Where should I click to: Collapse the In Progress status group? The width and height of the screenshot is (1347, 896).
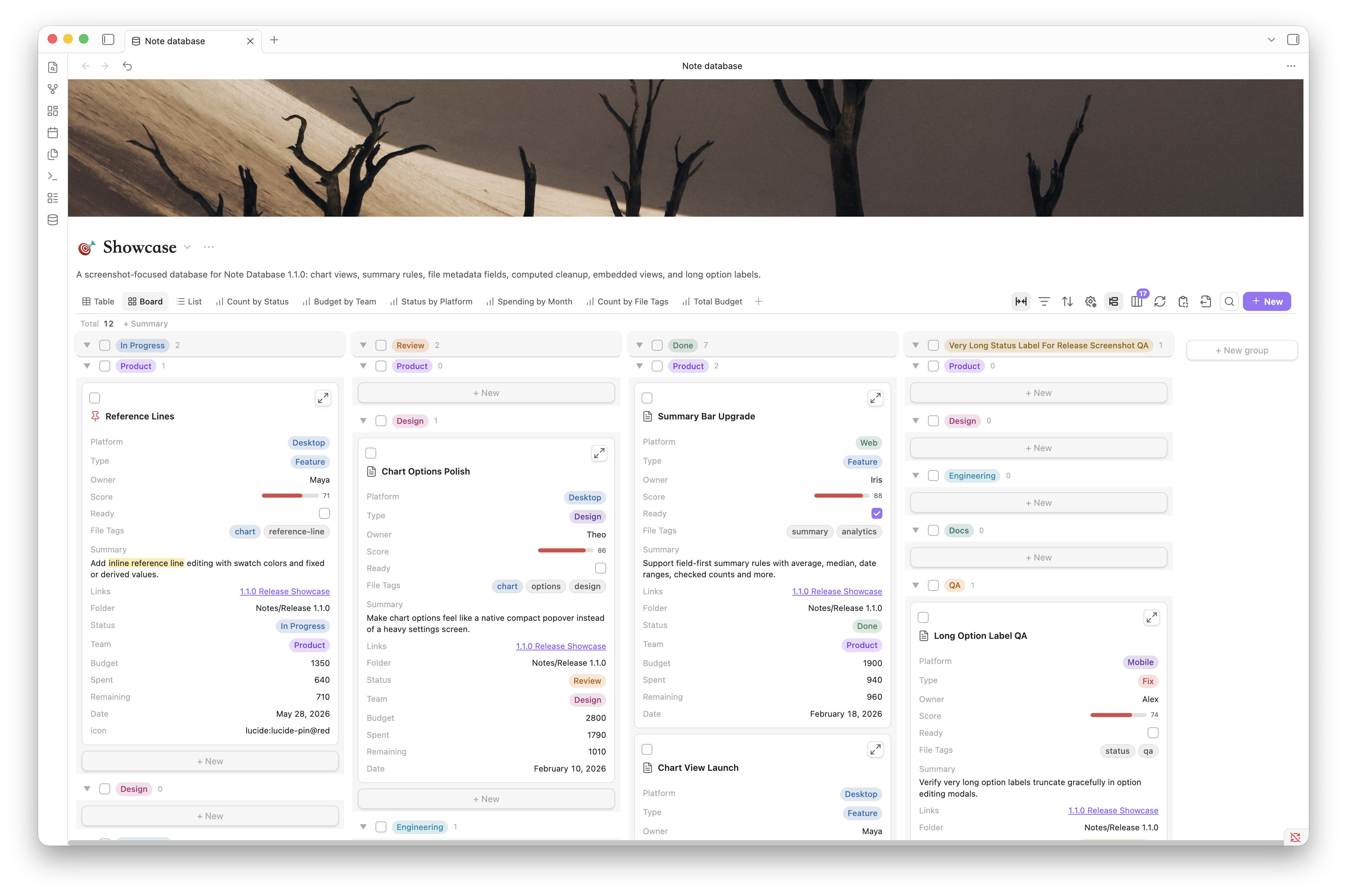[87, 345]
